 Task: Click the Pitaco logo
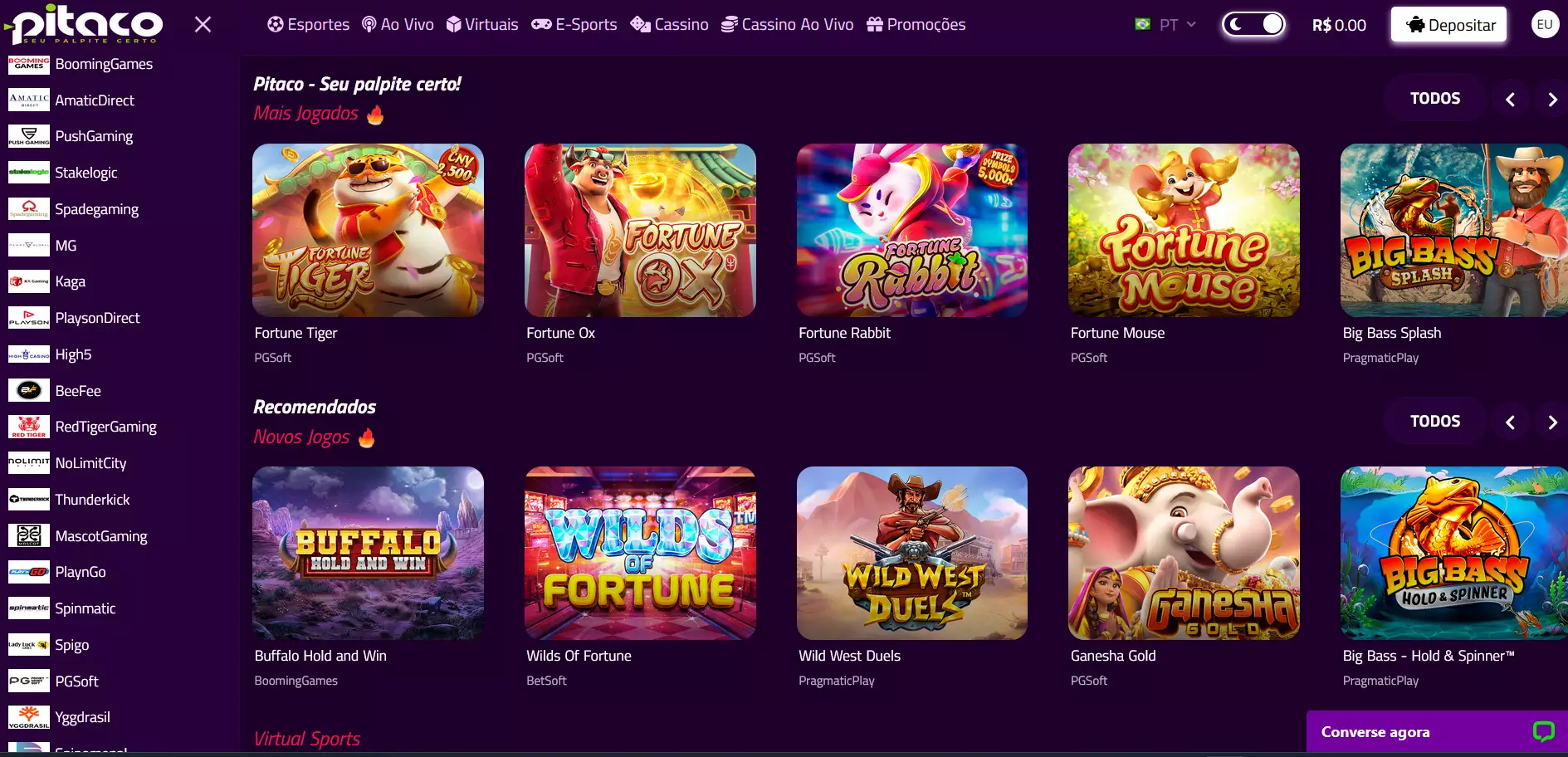83,23
